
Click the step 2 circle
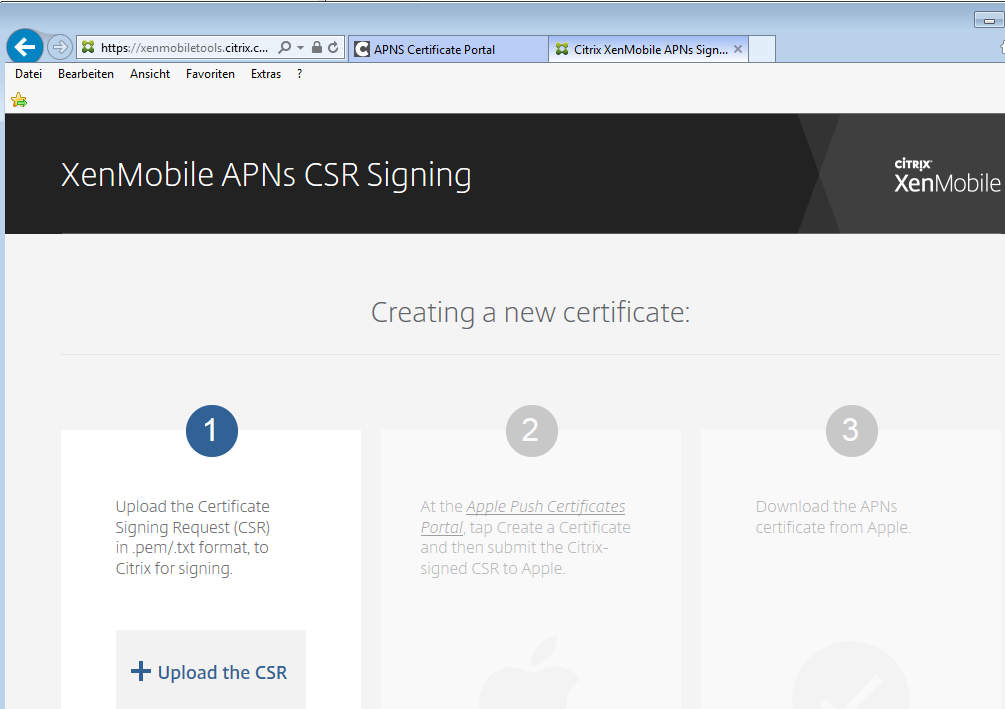click(531, 431)
